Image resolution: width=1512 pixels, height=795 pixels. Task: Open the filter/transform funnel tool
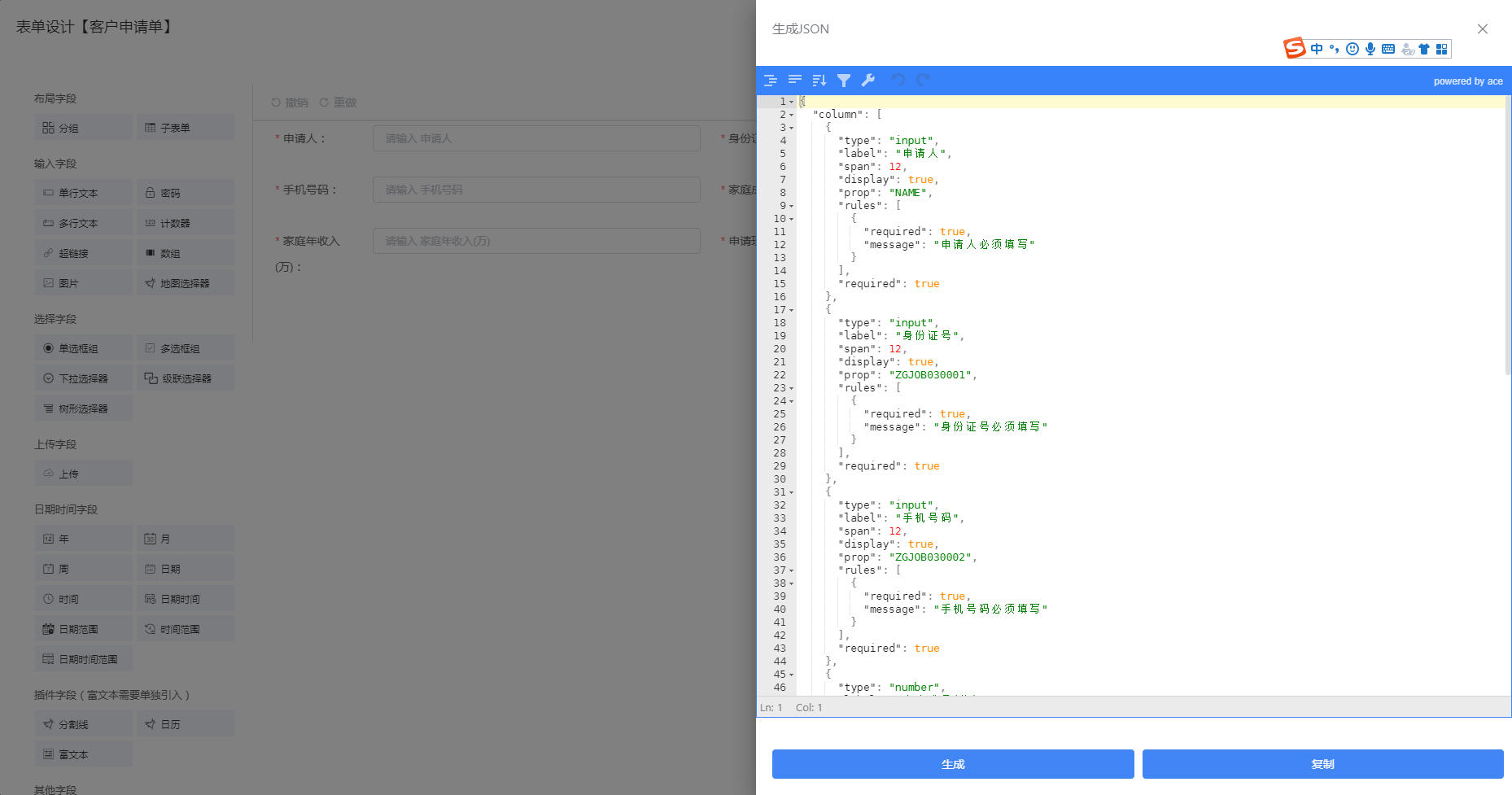tap(844, 80)
